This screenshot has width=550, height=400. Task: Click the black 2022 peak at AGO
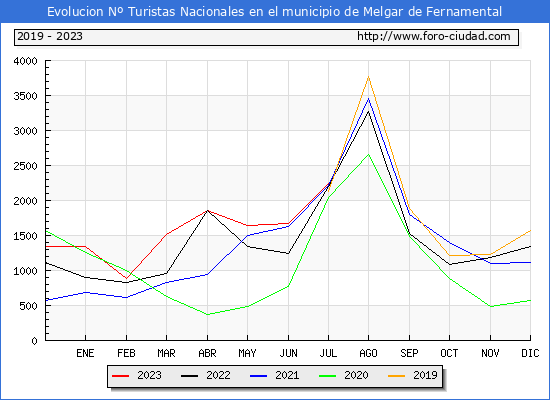[x=368, y=111]
